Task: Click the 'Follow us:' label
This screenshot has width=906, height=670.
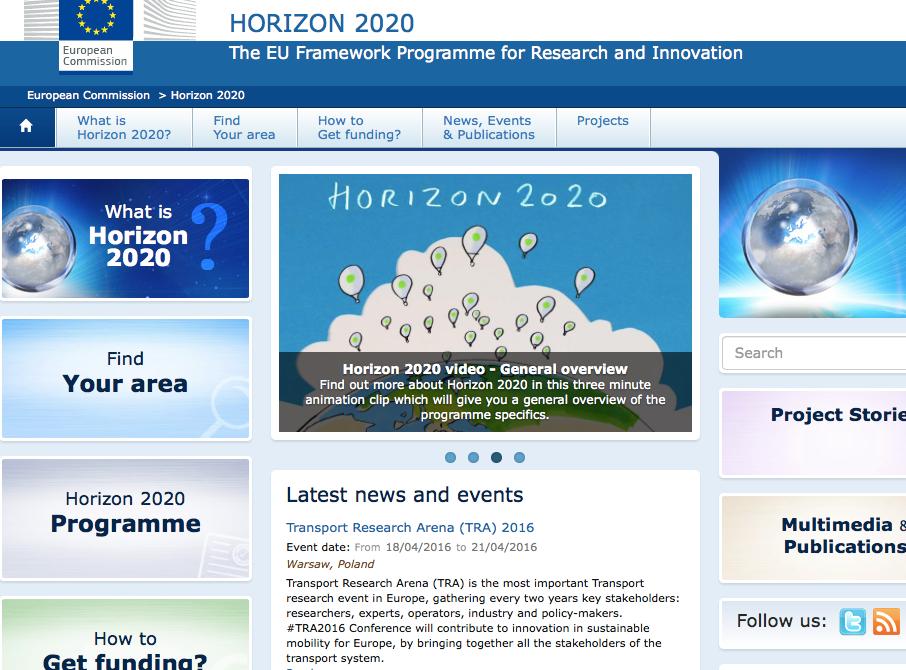Action: pyautogui.click(x=781, y=621)
